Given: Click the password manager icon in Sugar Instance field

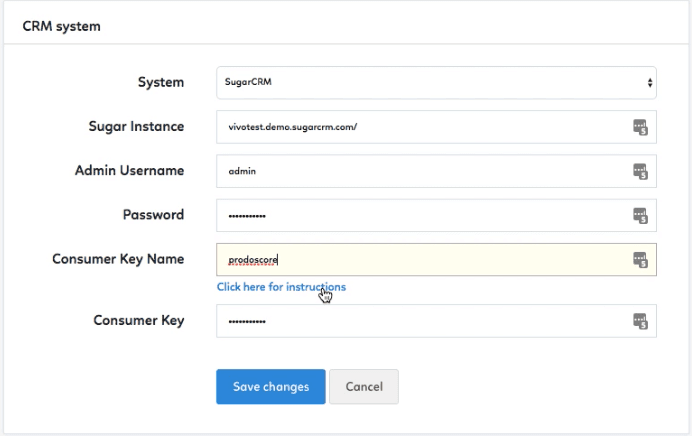Looking at the screenshot, I should (x=640, y=127).
